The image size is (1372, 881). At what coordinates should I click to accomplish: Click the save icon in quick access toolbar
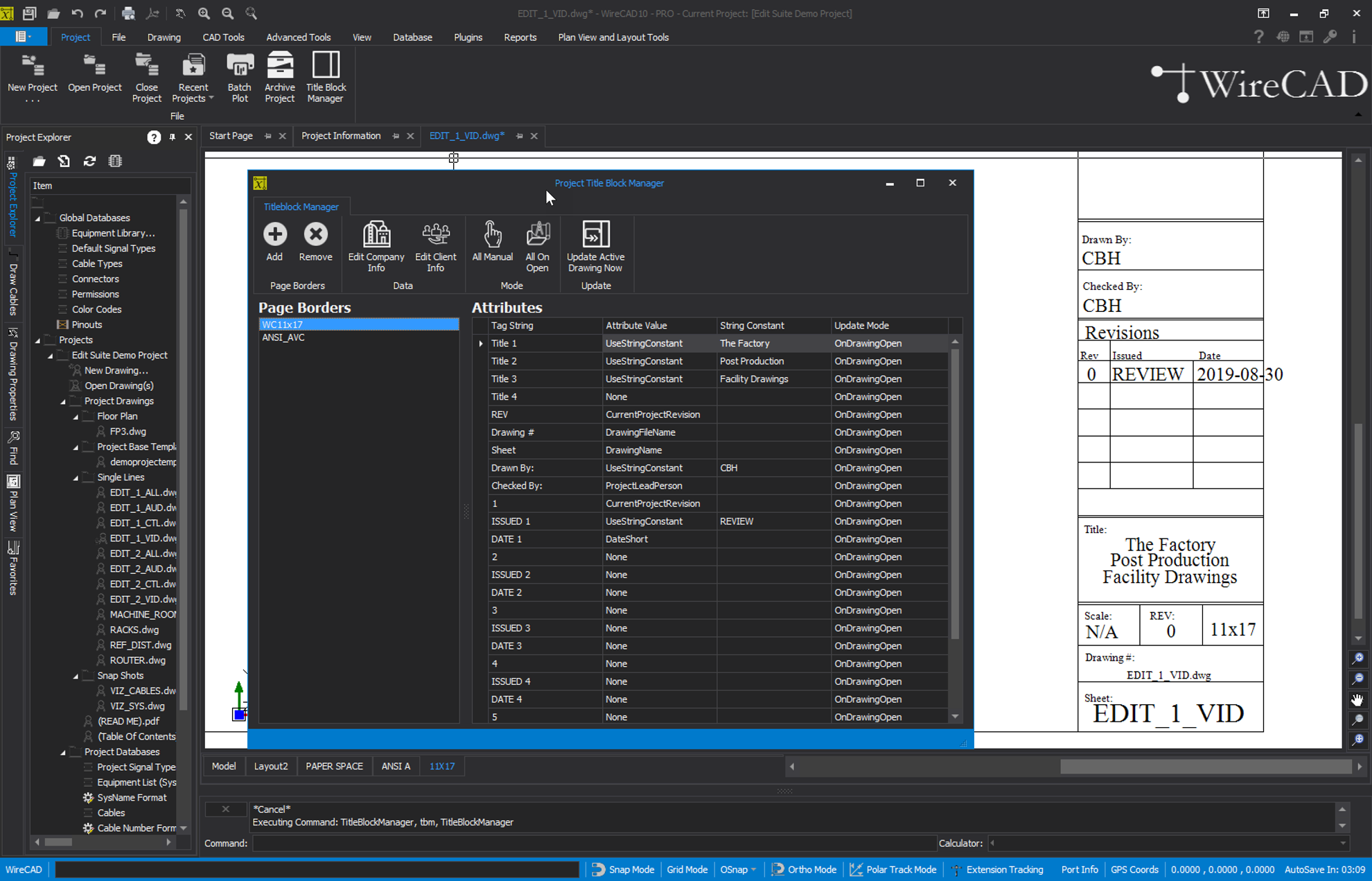(x=29, y=13)
